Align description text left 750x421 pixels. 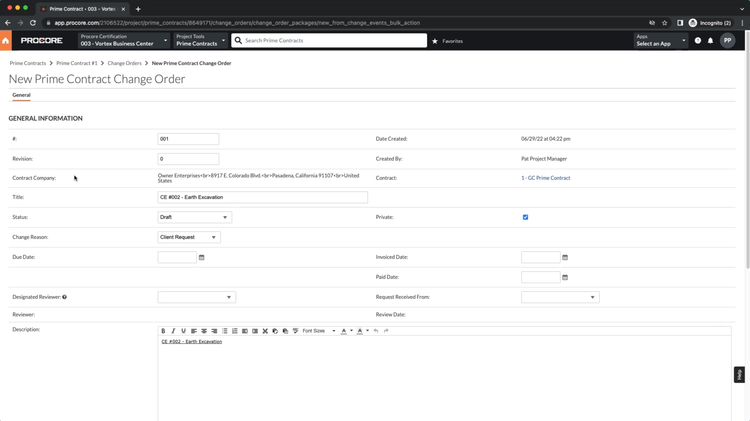pos(194,331)
